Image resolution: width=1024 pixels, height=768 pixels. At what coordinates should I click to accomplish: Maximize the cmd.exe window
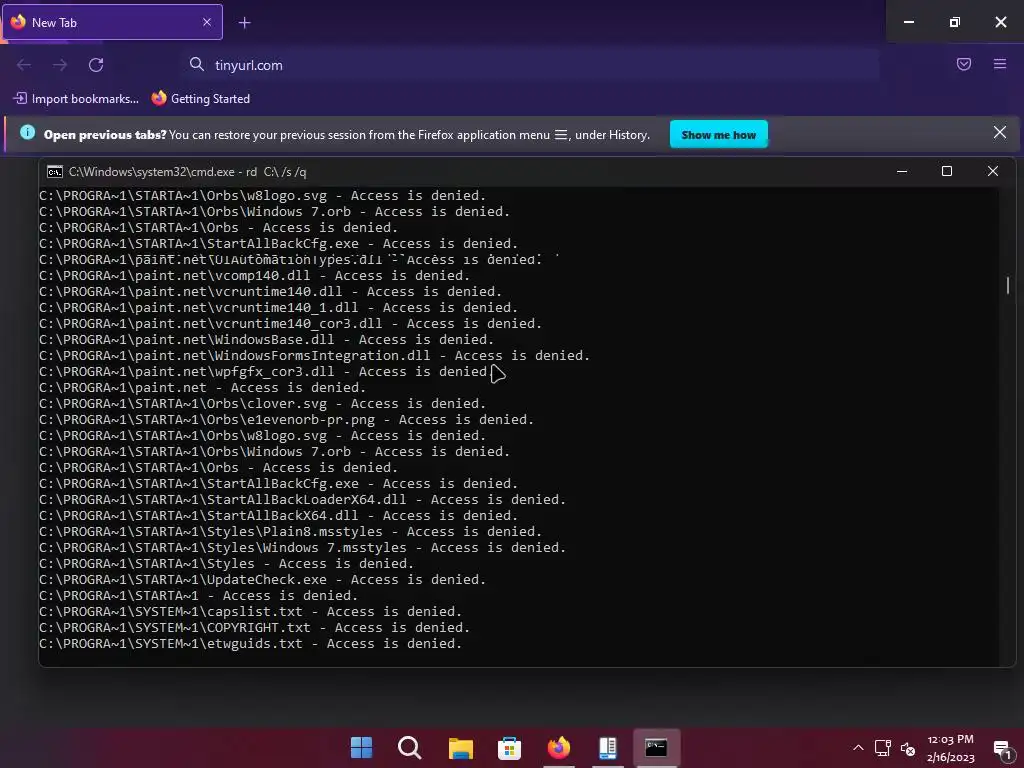coord(947,171)
